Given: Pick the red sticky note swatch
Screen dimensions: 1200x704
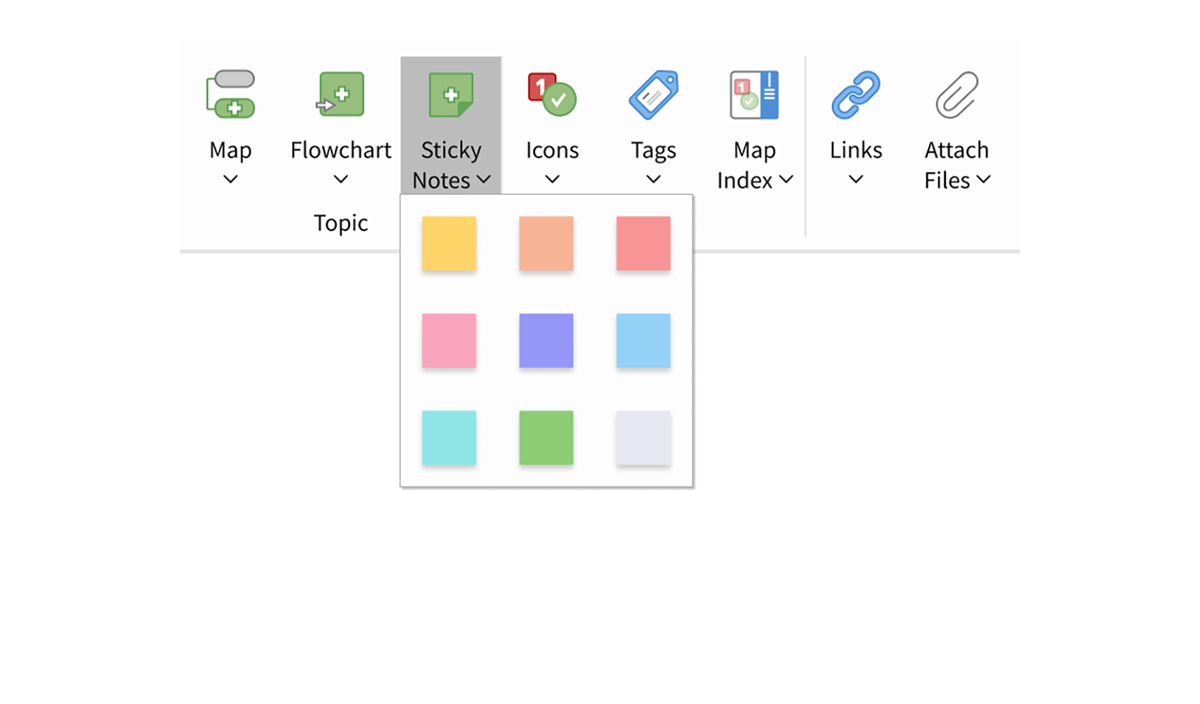Looking at the screenshot, I should (643, 243).
